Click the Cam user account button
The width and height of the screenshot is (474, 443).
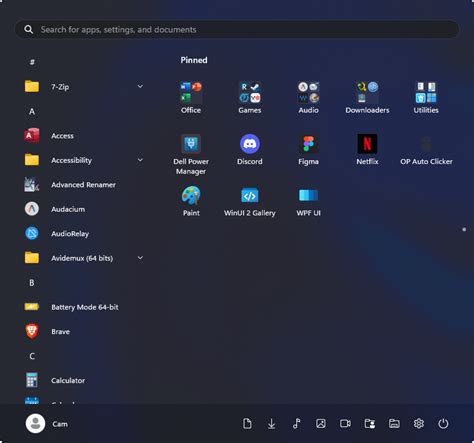point(47,424)
